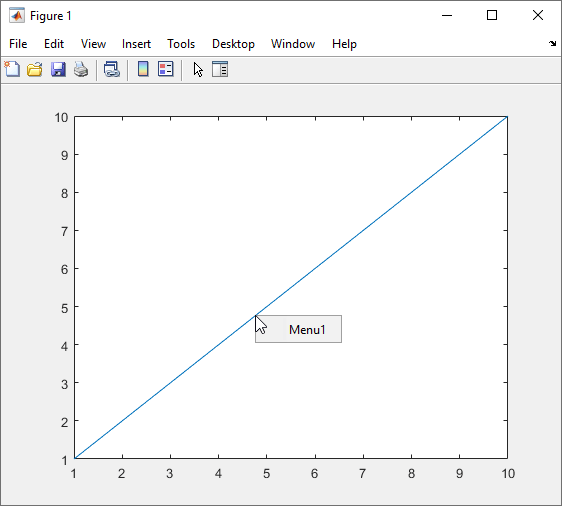Open the Help menu

pyautogui.click(x=344, y=44)
